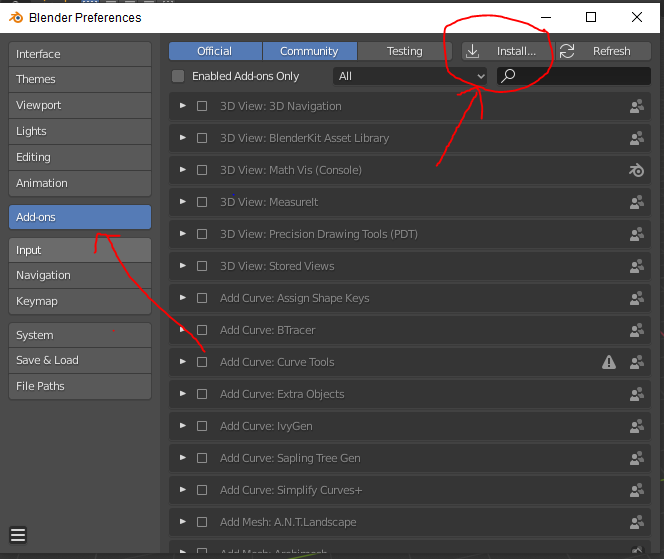Click the magnifier icon in search field

[508, 76]
